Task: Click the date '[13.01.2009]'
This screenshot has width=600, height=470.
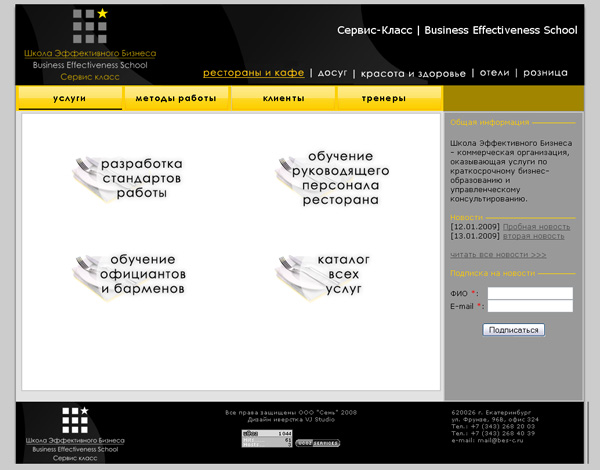Action: click(475, 236)
